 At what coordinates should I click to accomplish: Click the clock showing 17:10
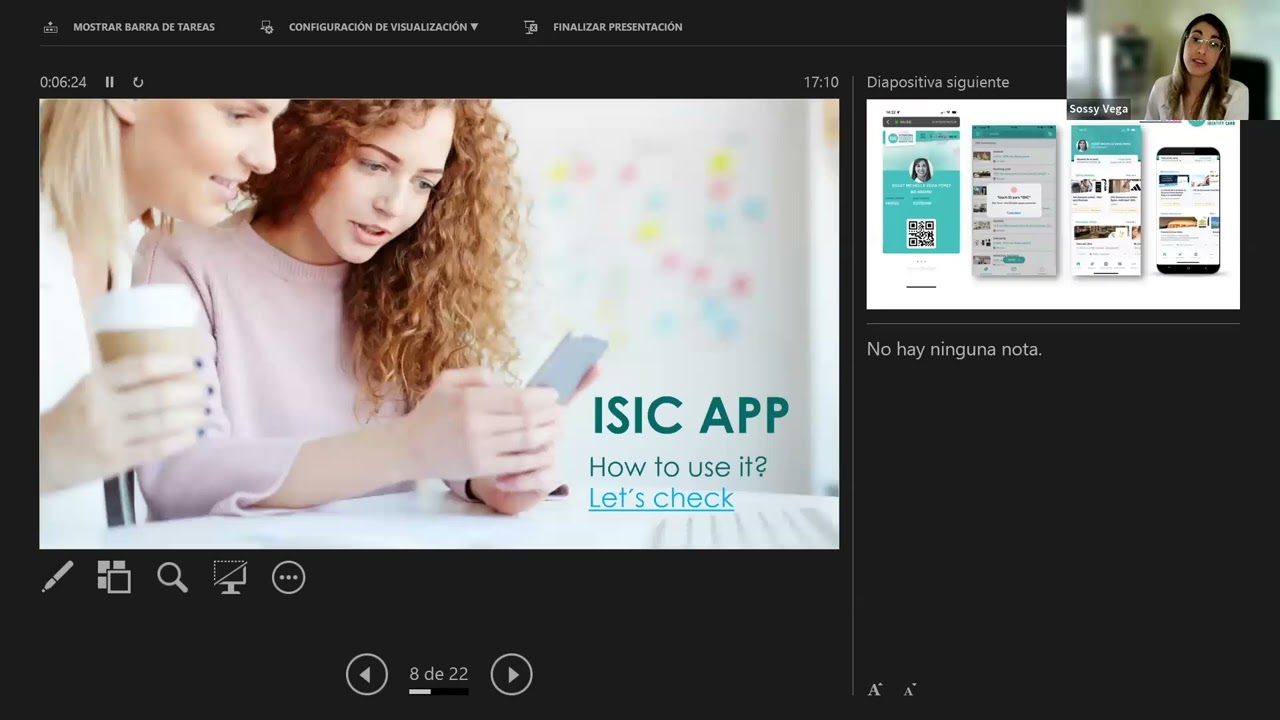coord(821,82)
